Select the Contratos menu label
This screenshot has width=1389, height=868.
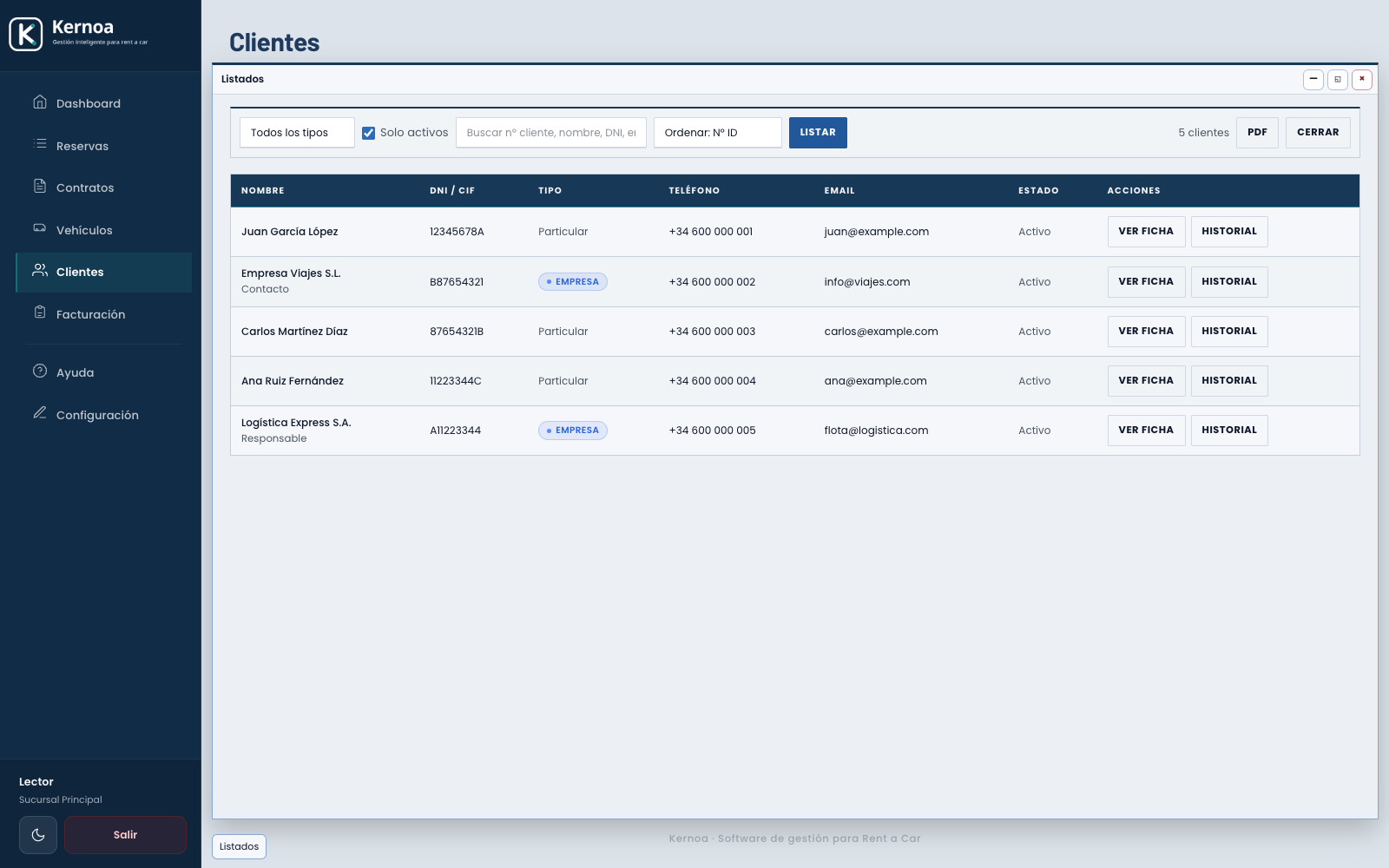pos(85,187)
